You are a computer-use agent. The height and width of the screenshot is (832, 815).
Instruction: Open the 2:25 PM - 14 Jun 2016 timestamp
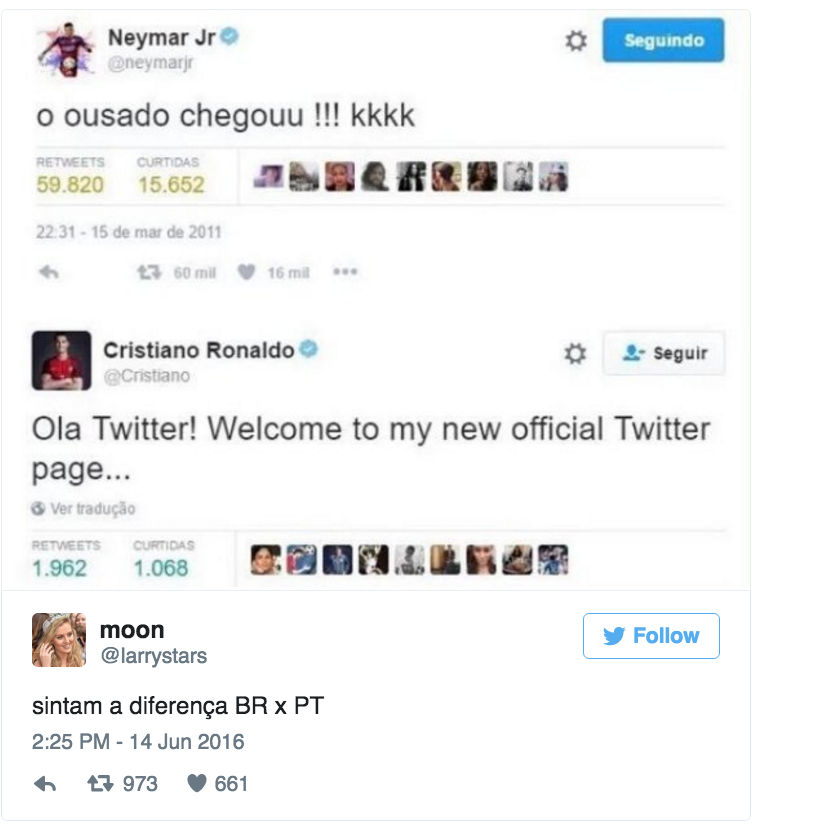138,742
